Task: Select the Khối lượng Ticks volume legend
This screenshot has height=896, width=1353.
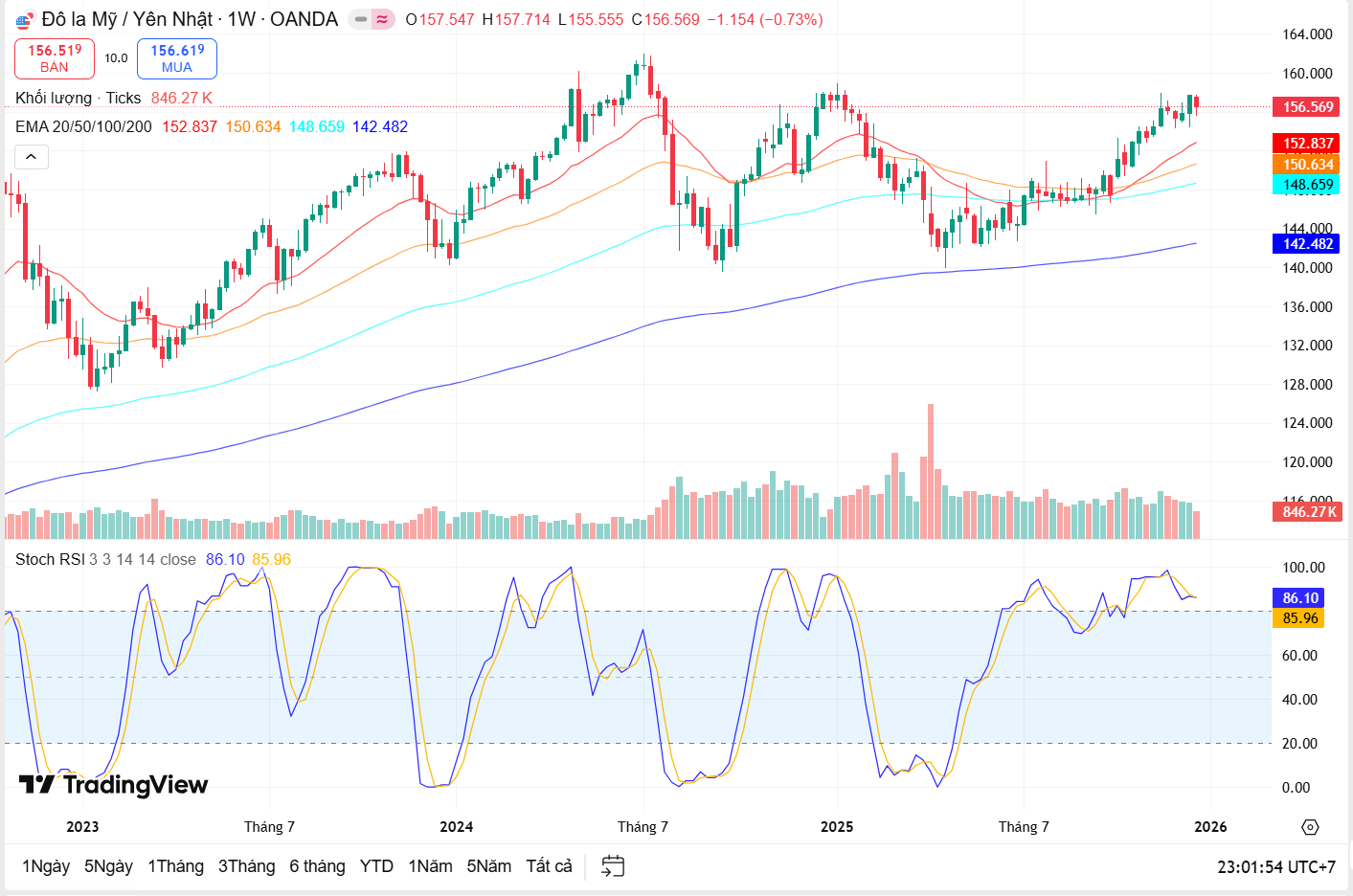Action: coord(78,98)
